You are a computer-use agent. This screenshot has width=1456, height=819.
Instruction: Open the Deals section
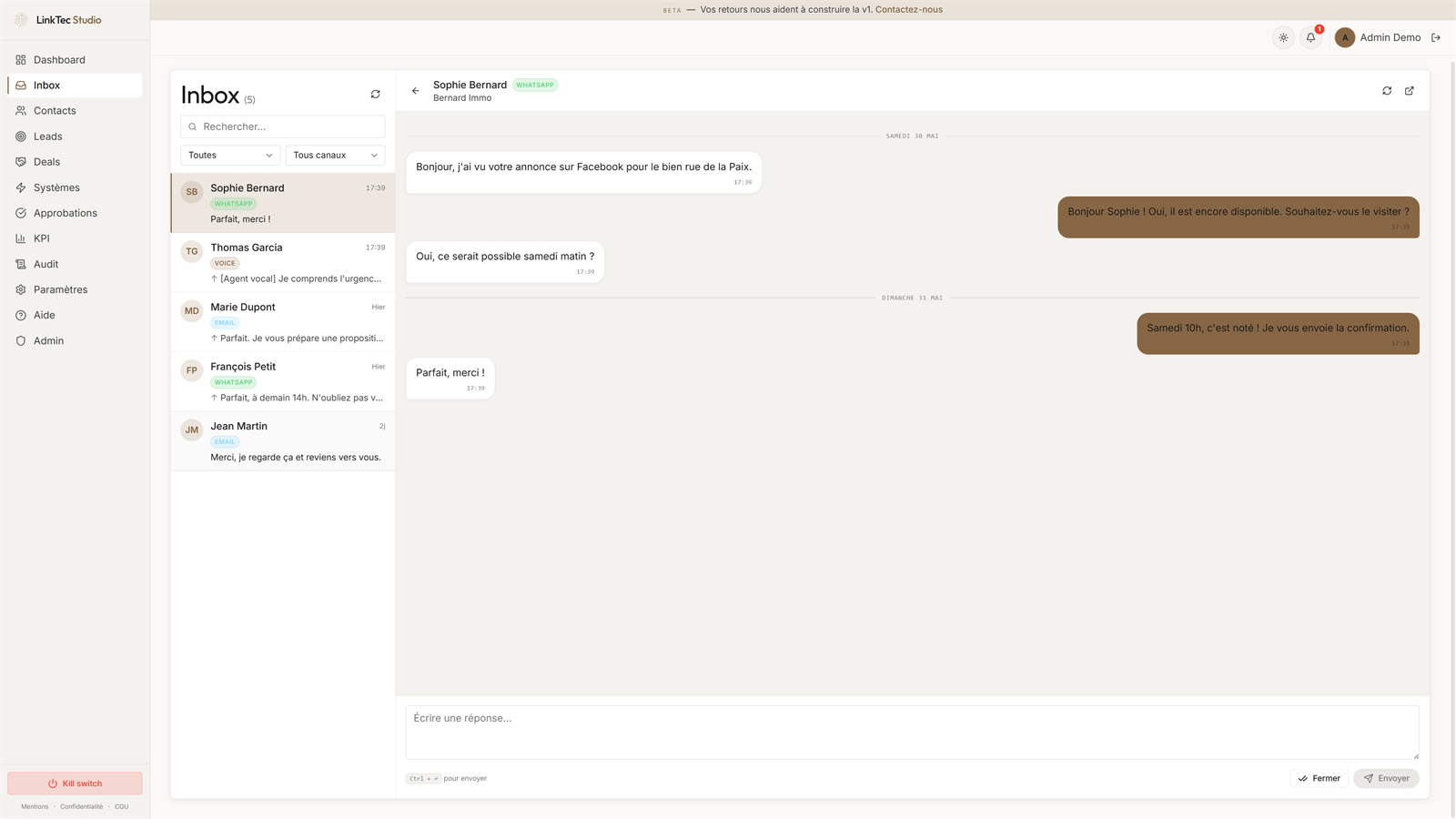(75, 162)
